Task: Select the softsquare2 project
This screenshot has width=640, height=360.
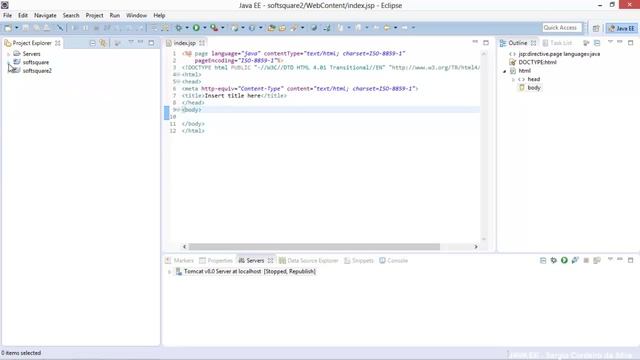Action: tap(37, 71)
